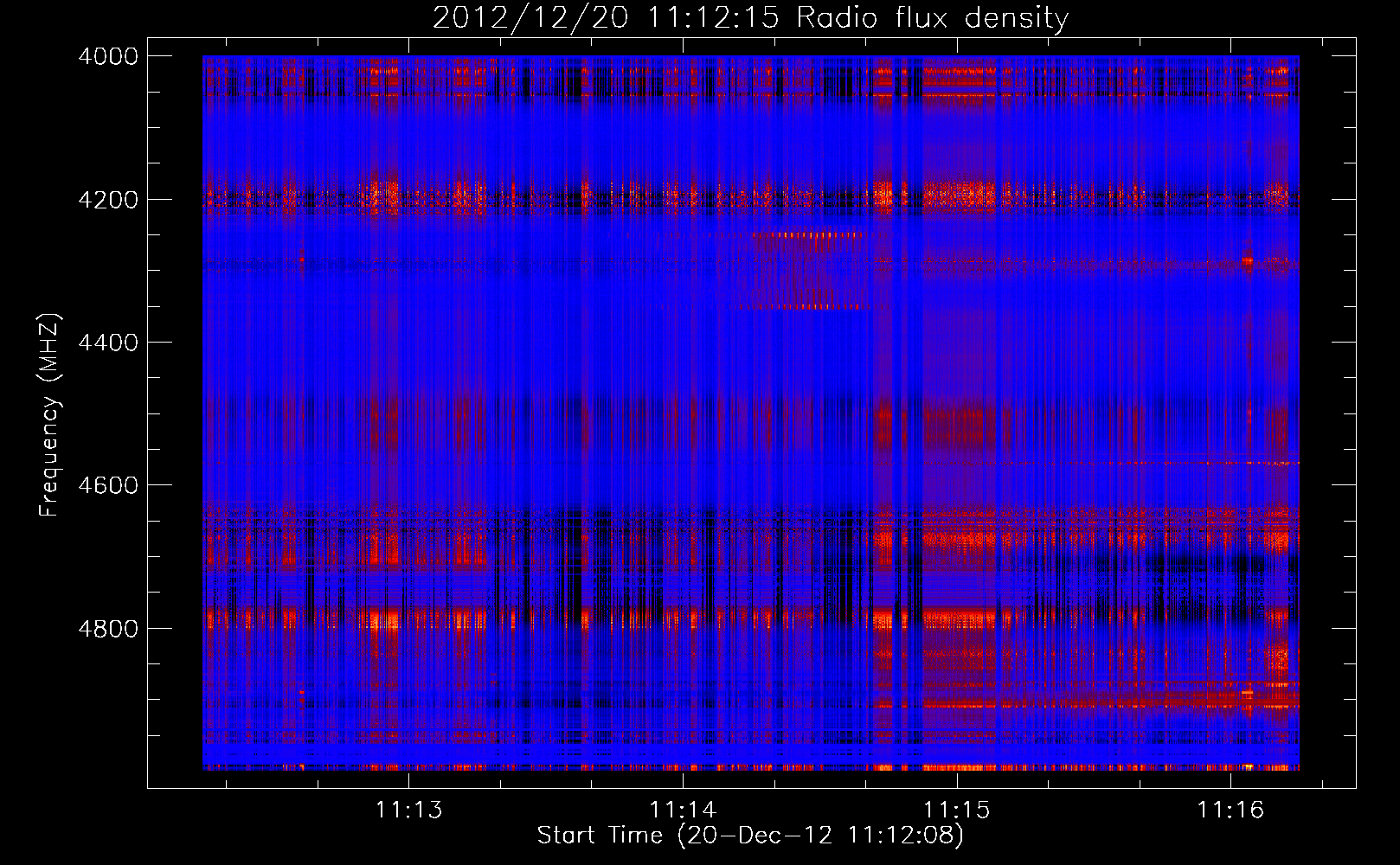Select the 4000 frequency tick label
Viewport: 1400px width, 865px height.
pyautogui.click(x=108, y=56)
